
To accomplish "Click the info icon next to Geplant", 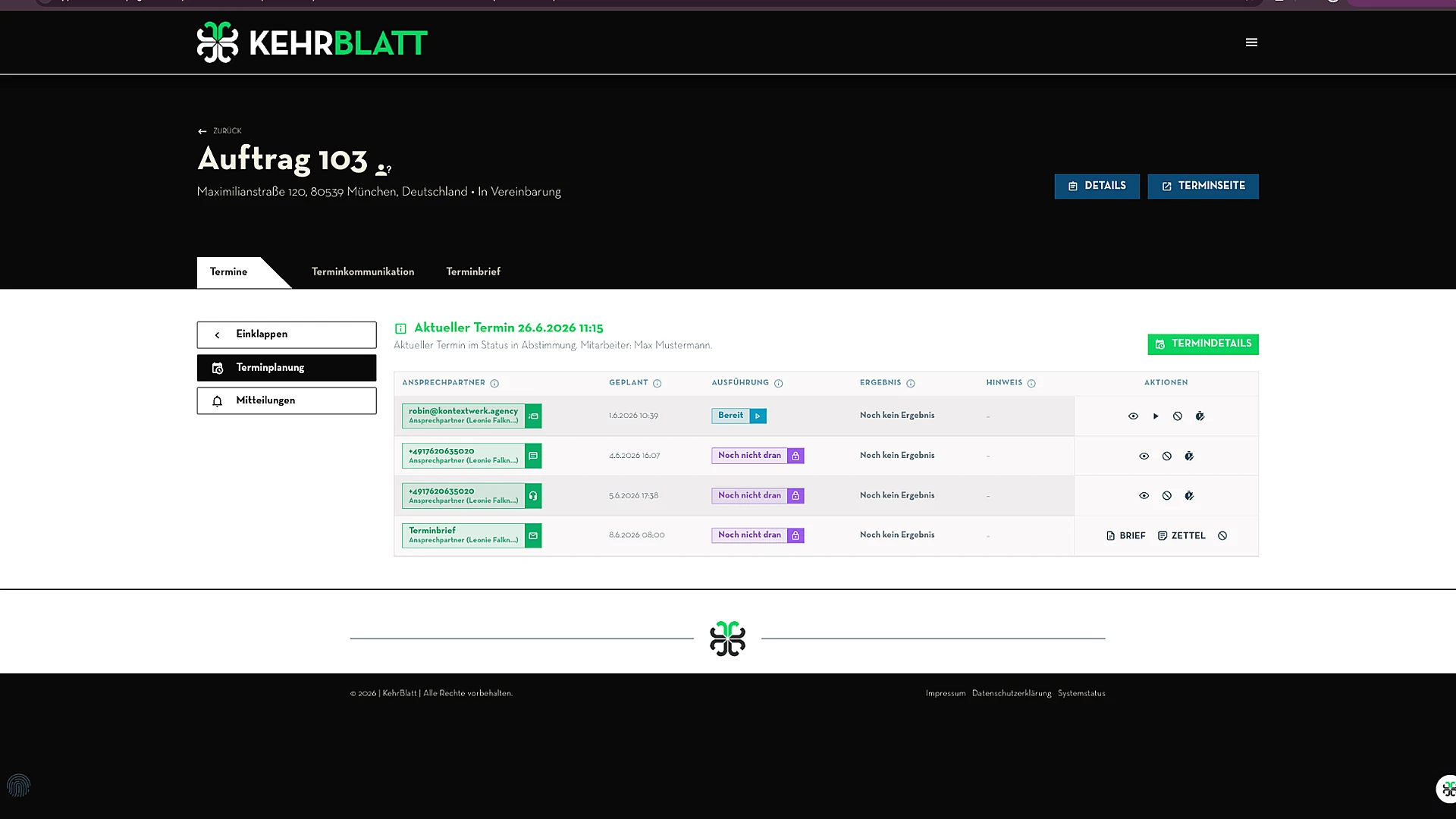I will point(657,384).
